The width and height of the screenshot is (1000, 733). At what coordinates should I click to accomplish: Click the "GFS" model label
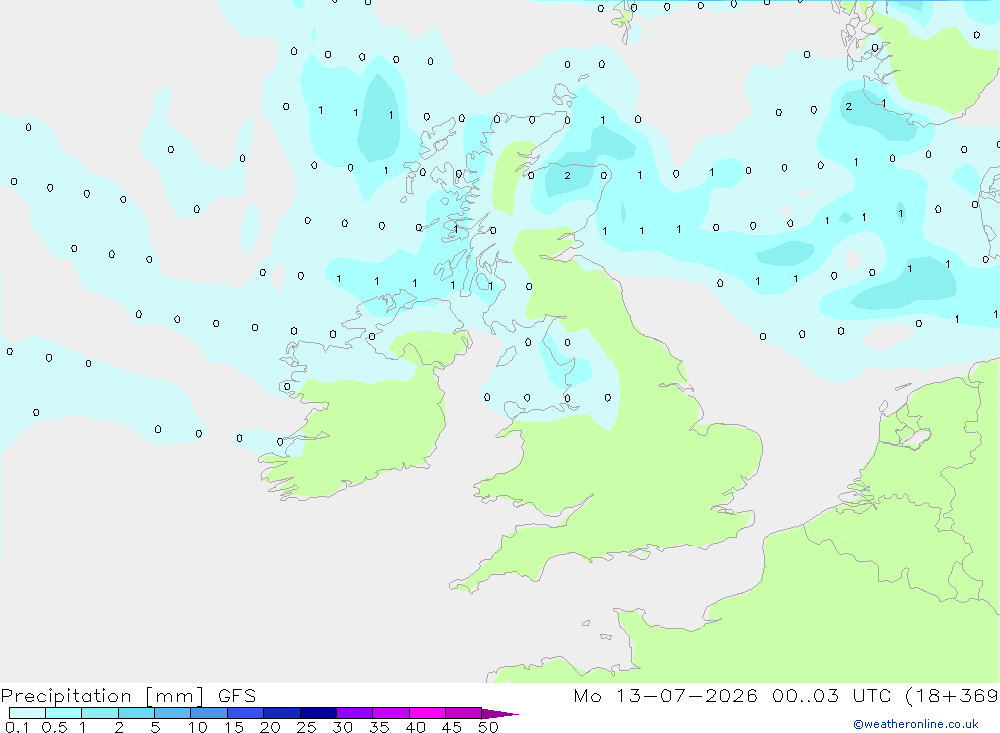[x=237, y=696]
